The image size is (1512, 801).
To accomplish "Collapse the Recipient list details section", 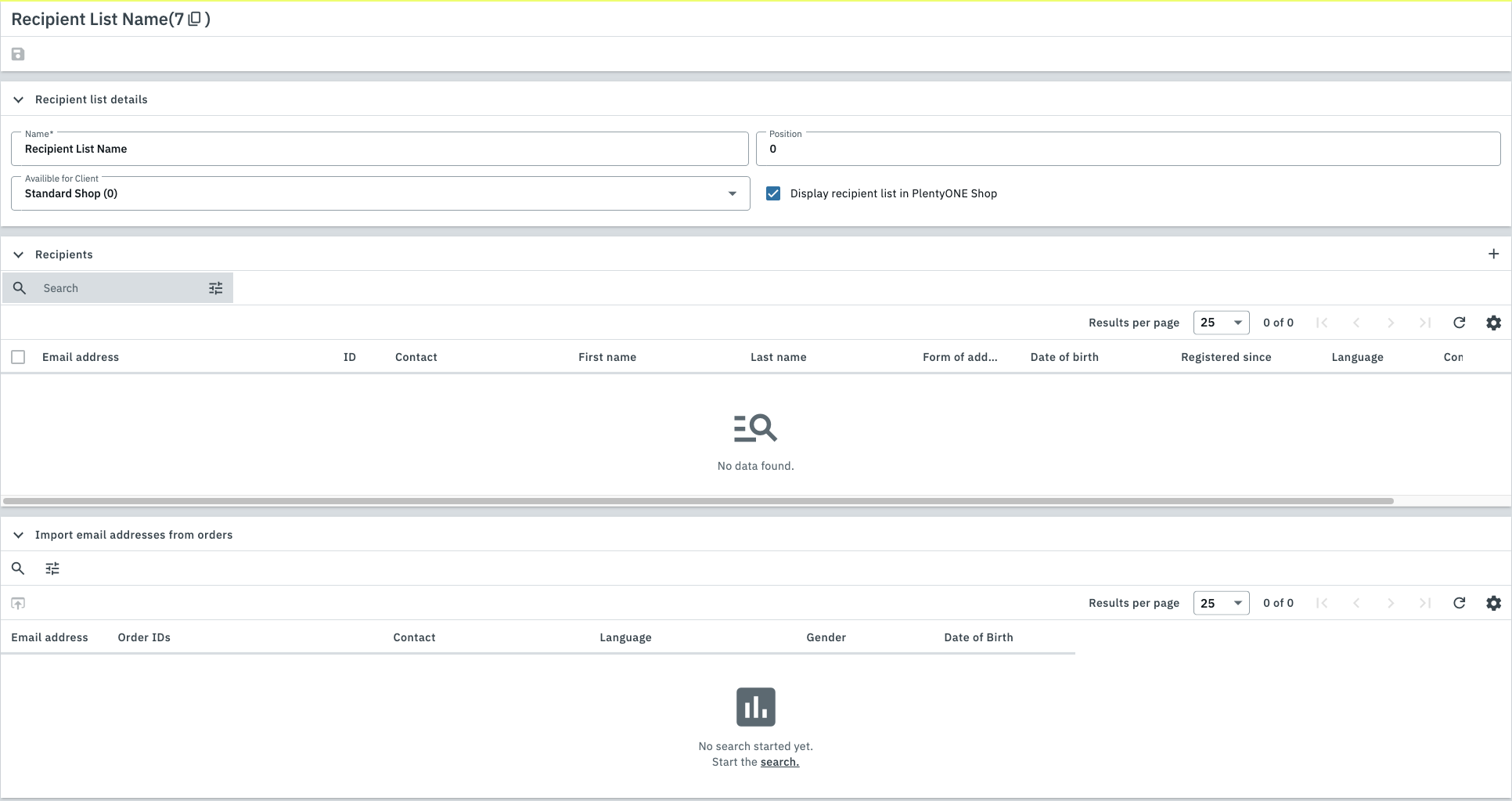I will pos(19,99).
